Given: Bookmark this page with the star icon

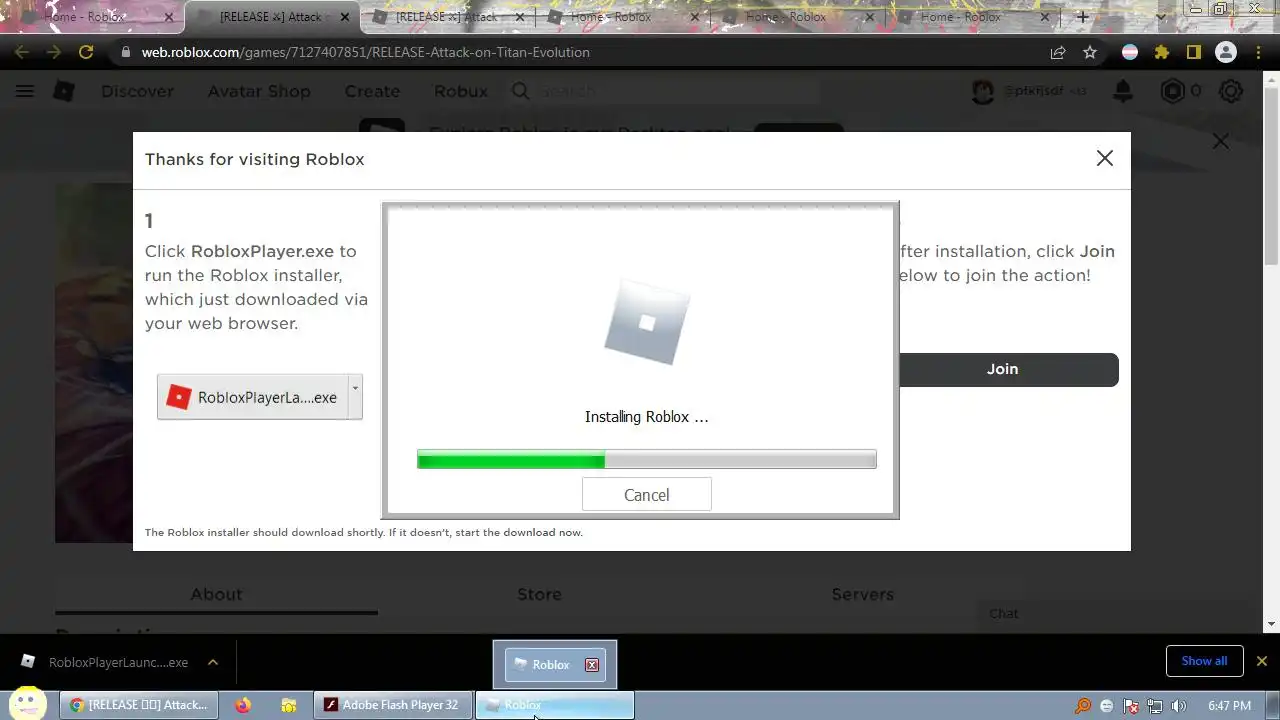Looking at the screenshot, I should [x=1090, y=52].
